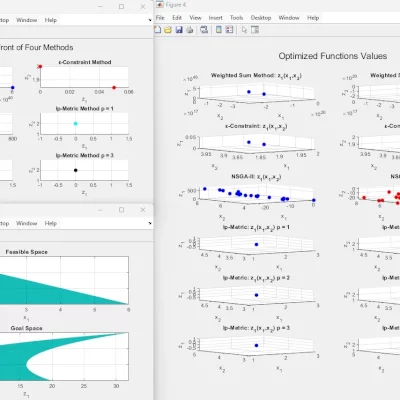
Task: Click 'ε-Constraint Method' plot title
Action: (x=85, y=62)
